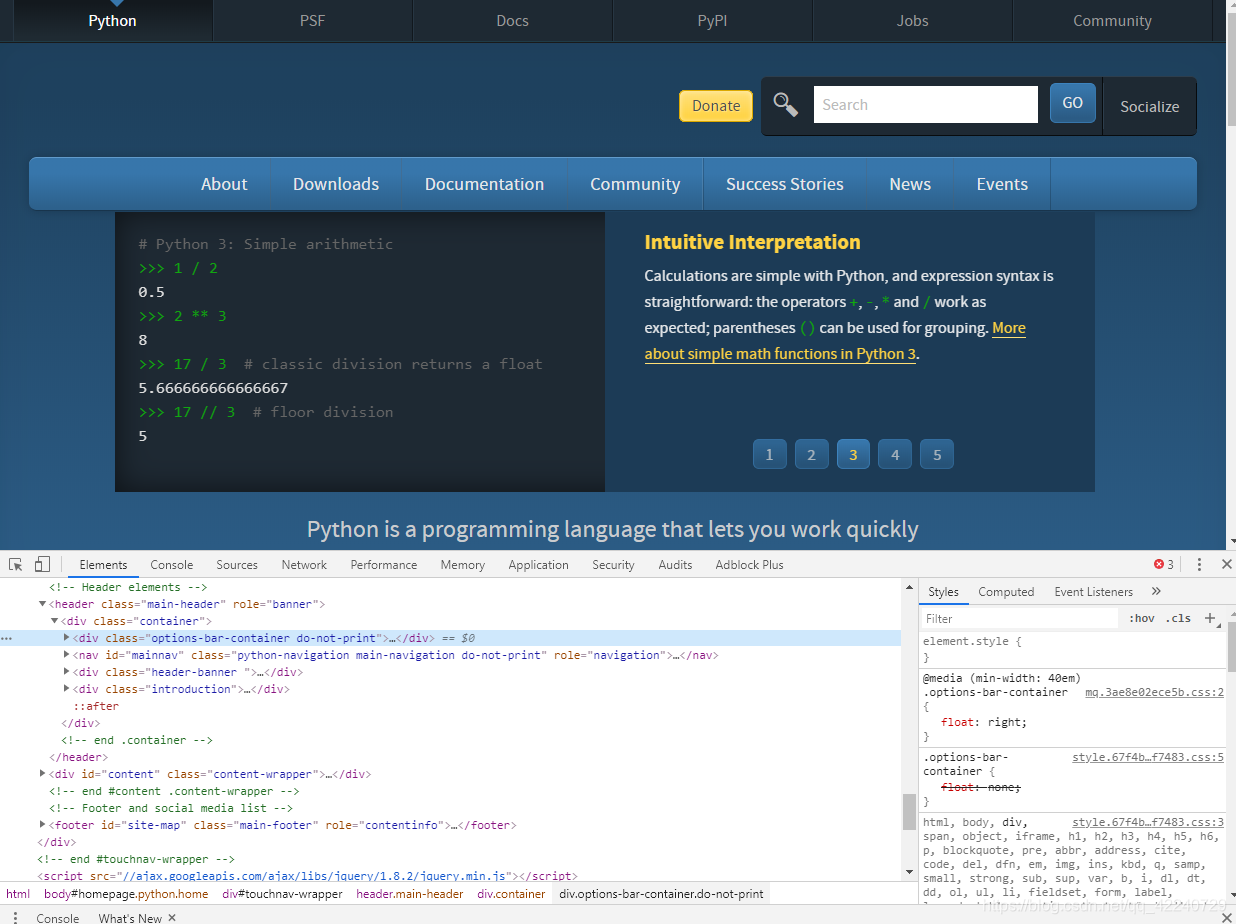
Task: Open the About navigation item
Action: click(224, 184)
